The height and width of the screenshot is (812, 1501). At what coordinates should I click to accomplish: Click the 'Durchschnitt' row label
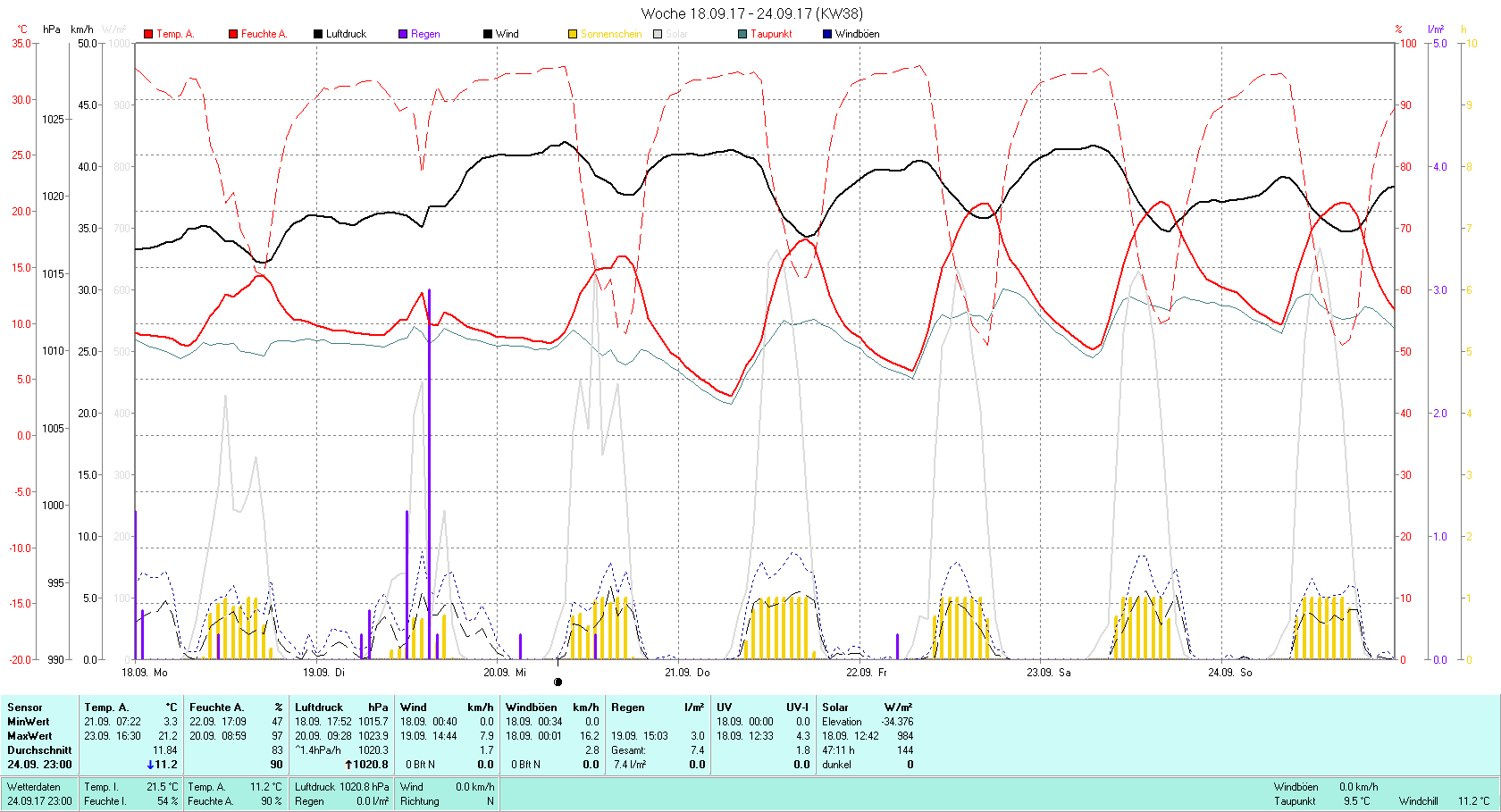[39, 750]
